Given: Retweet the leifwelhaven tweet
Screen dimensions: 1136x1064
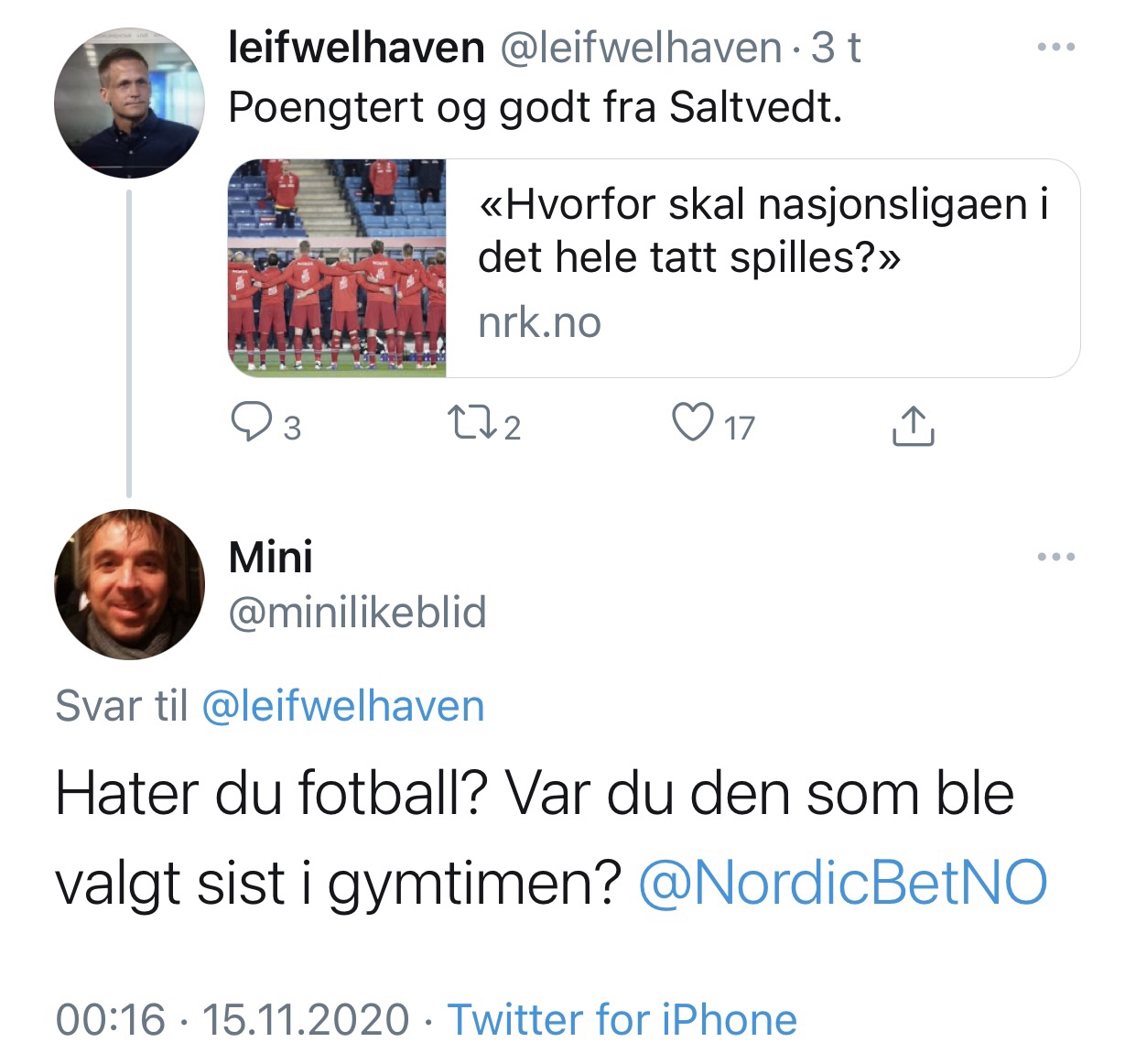Looking at the screenshot, I should pos(471,424).
